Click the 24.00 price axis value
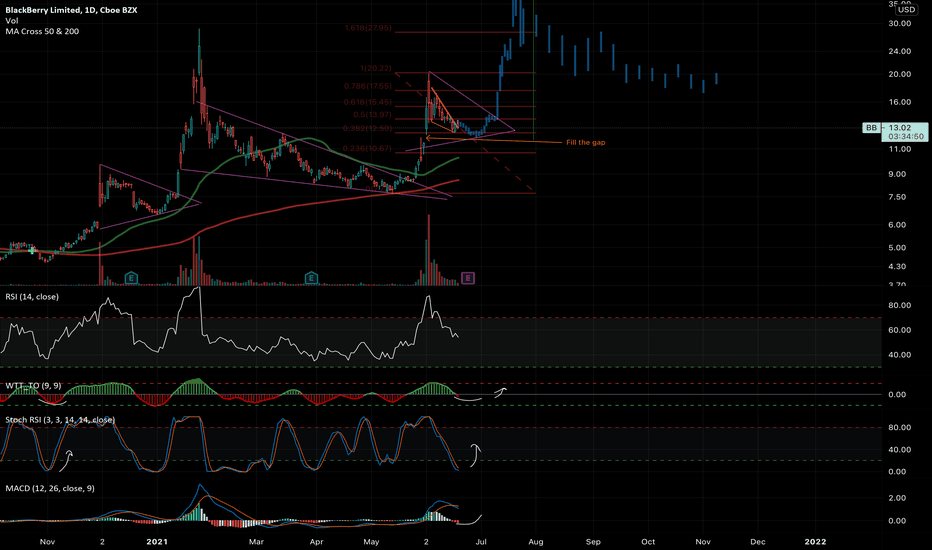The image size is (932, 550). 900,51
